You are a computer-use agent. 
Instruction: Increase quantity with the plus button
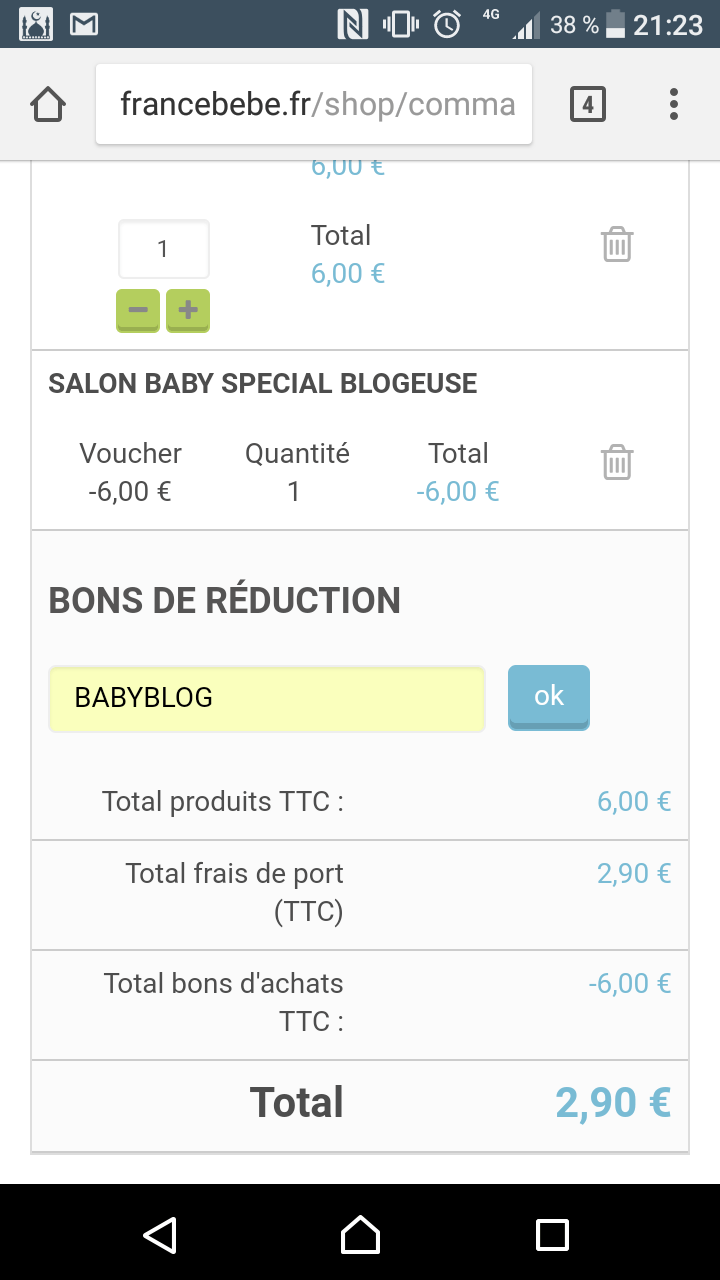coord(188,310)
